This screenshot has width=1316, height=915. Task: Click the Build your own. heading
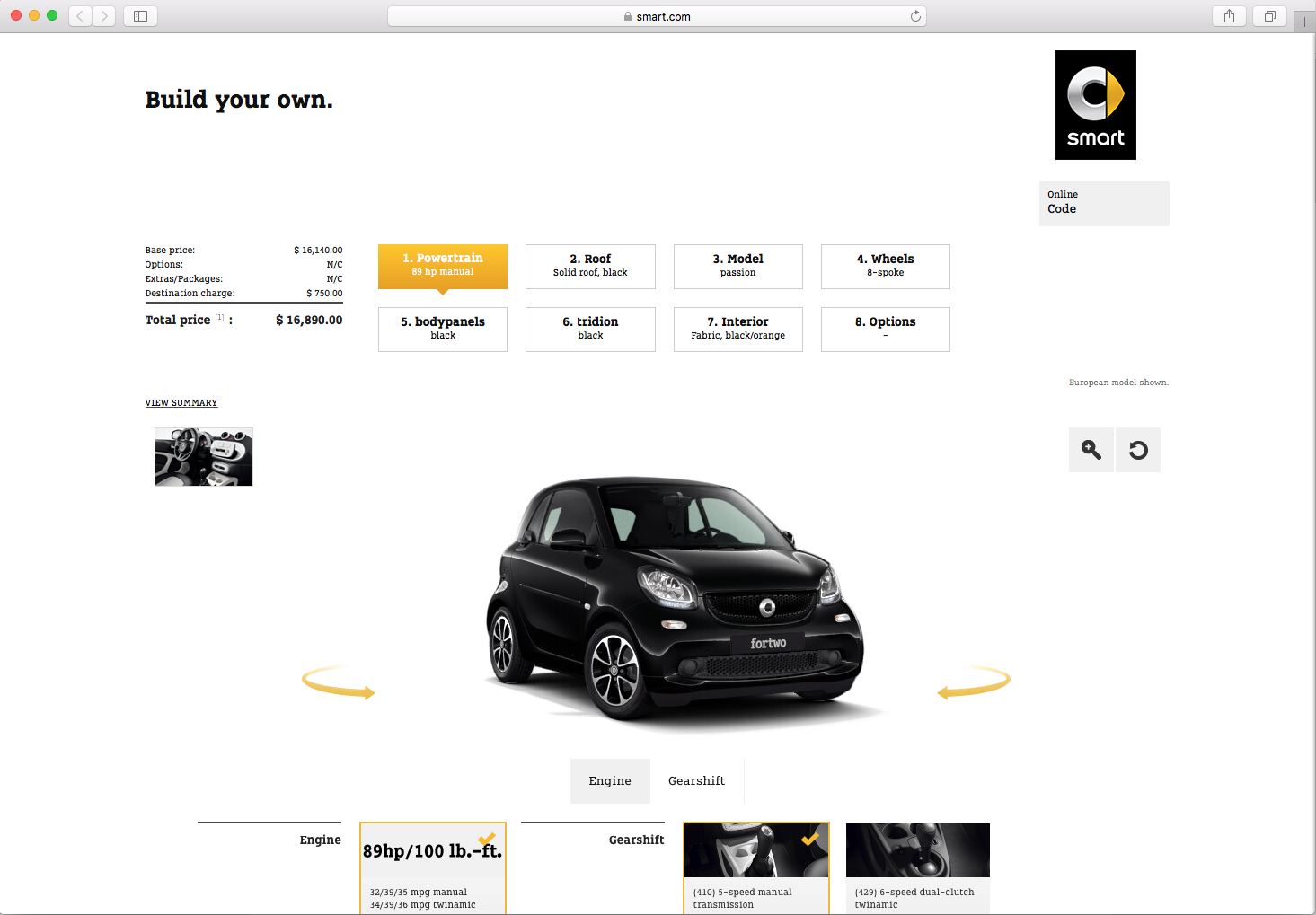click(x=239, y=100)
